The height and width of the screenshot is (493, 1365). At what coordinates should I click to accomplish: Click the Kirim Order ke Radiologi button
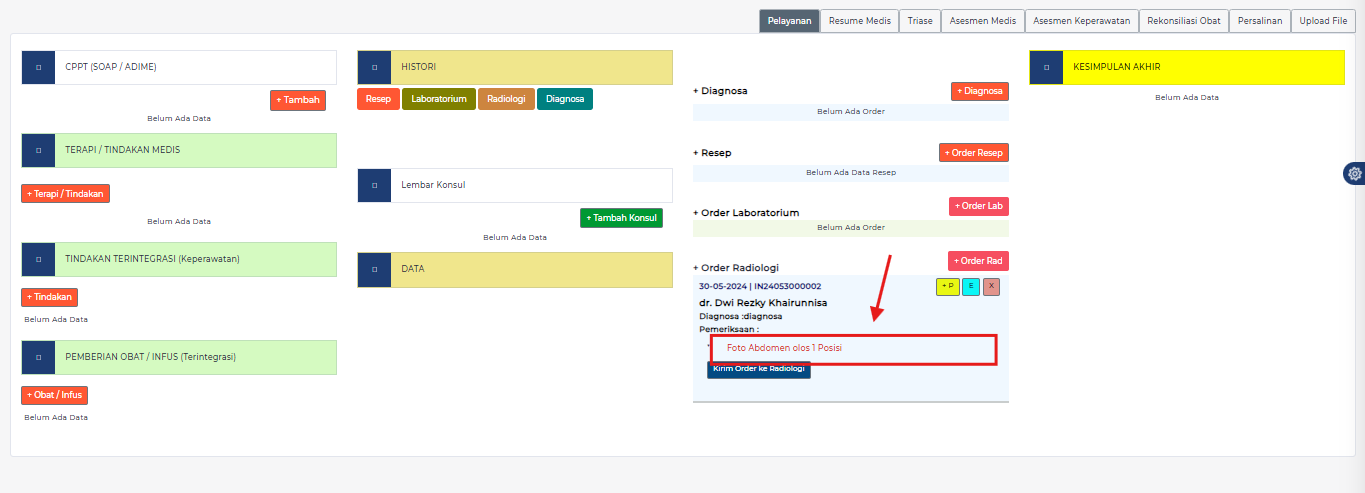tap(758, 369)
